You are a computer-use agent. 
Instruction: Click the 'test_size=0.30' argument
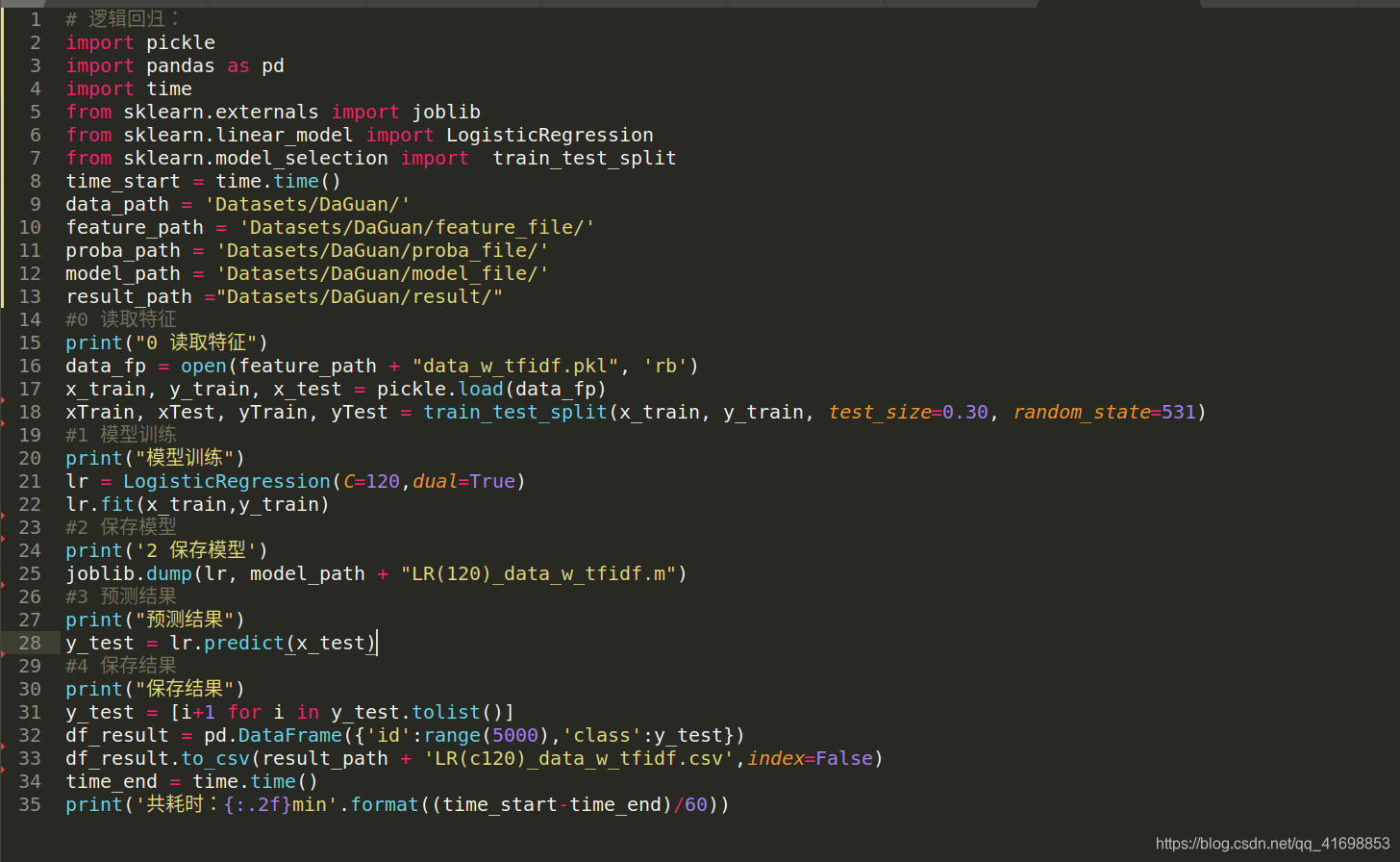click(x=909, y=412)
